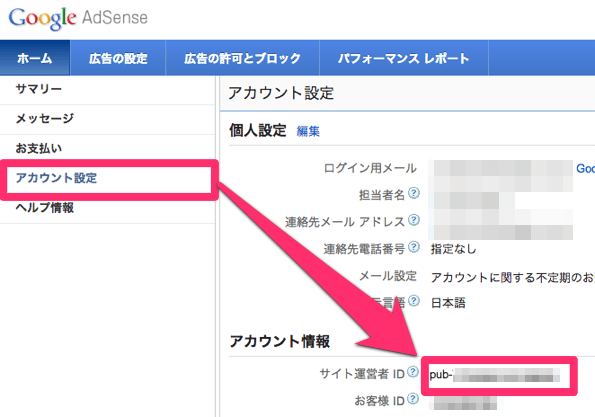The image size is (595, 417).
Task: Open 広告の許可とブロック tab
Action: 242,58
